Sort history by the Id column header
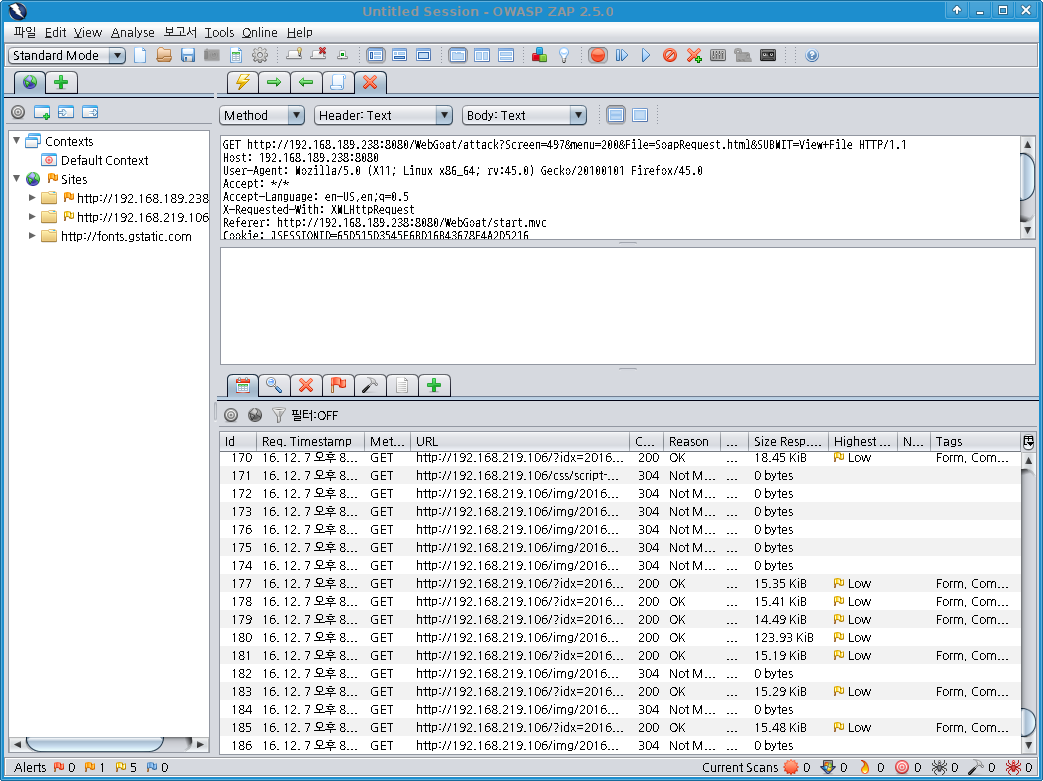Screen dimensions: 1043x781 pyautogui.click(x=238, y=441)
